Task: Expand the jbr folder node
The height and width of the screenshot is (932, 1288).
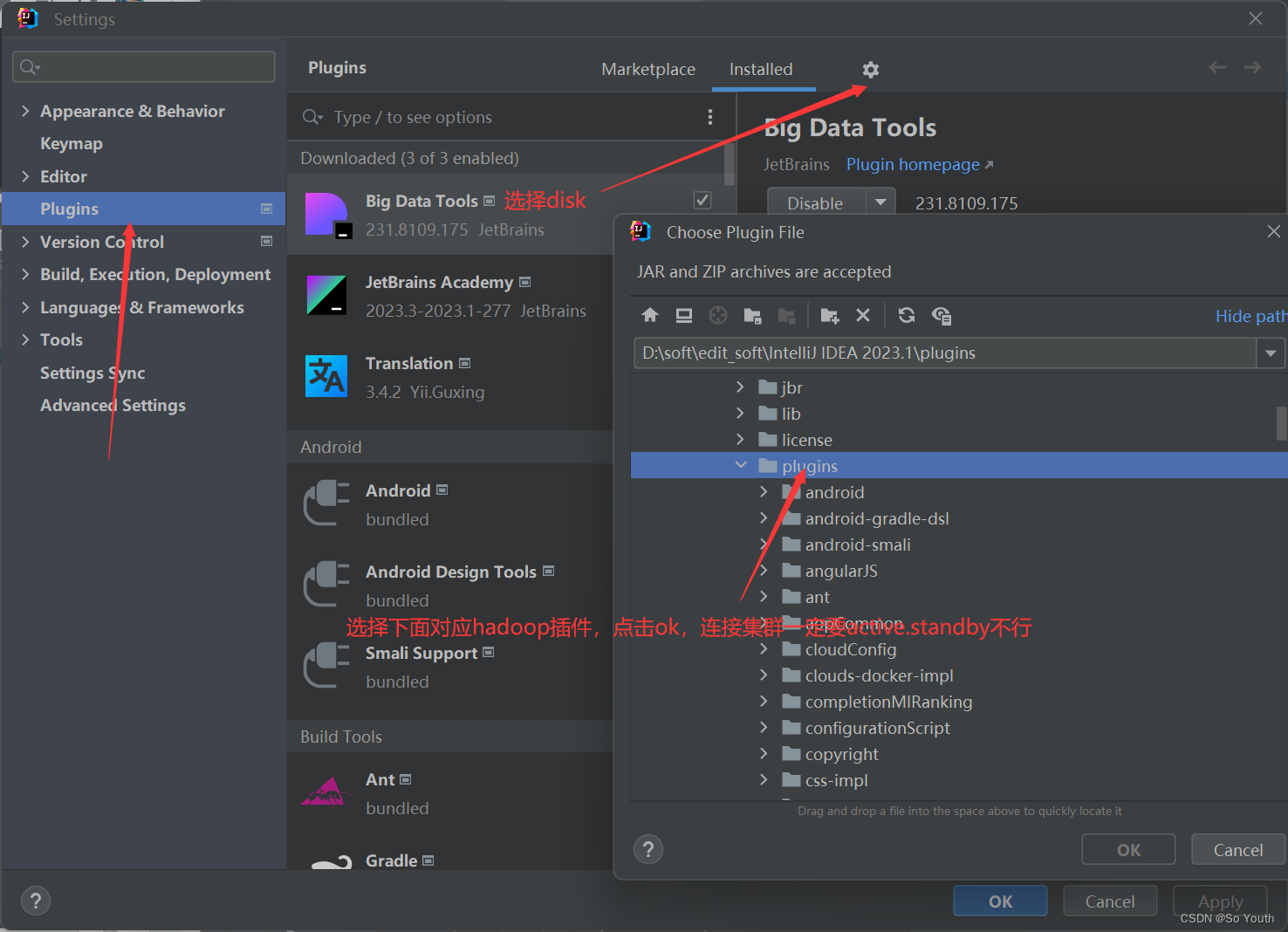Action: (x=741, y=387)
